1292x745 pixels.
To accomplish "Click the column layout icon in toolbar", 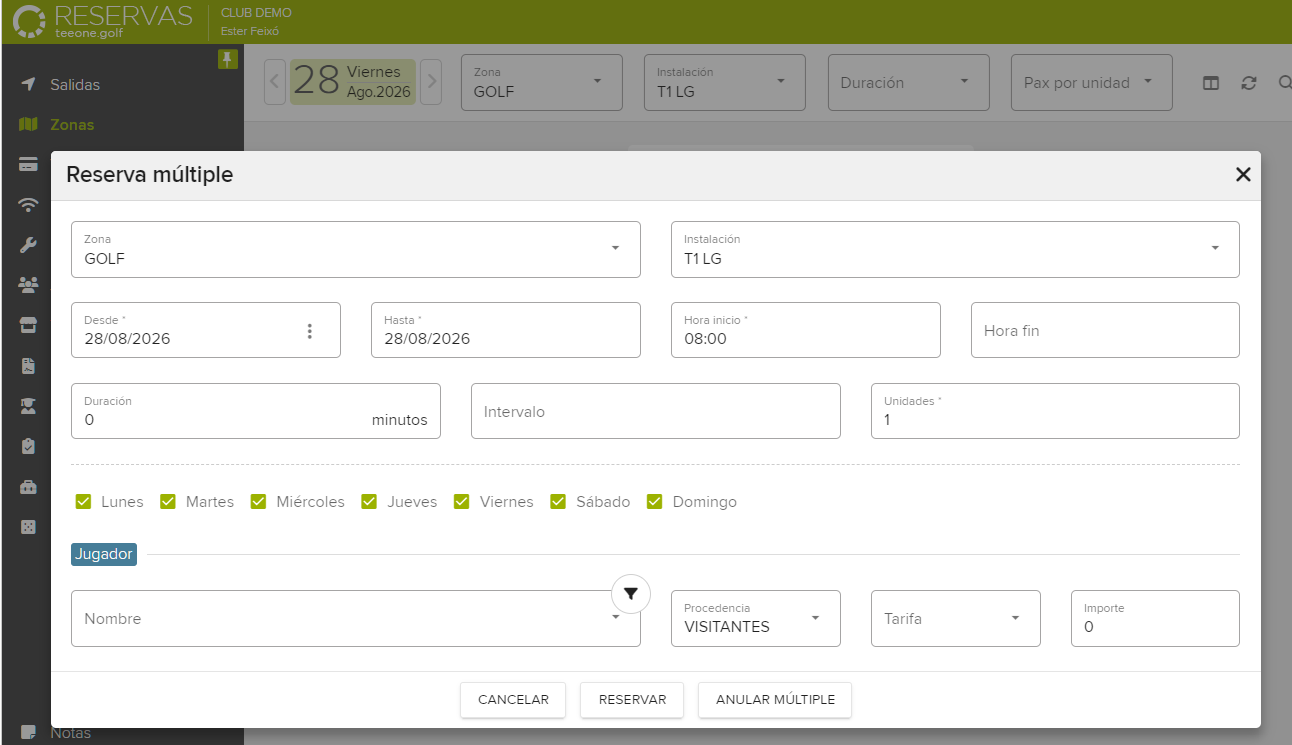I will tap(1211, 83).
